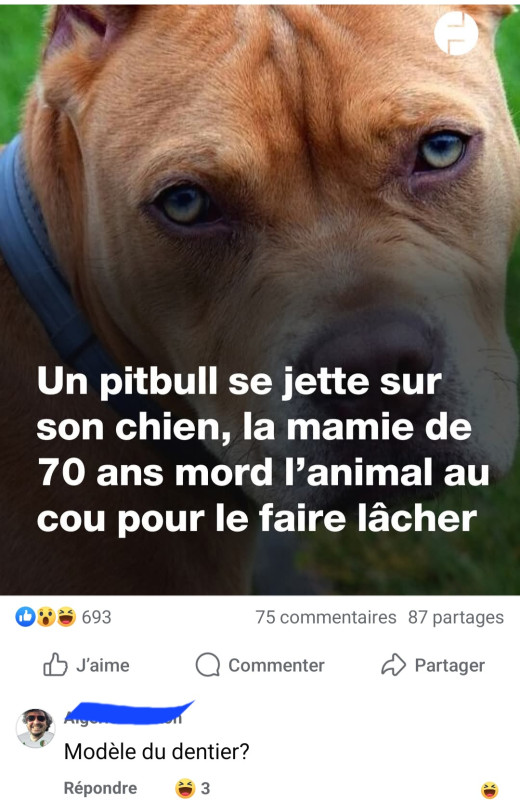Tap the Commenter speech bubble icon
This screenshot has width=520, height=800.
point(208,665)
